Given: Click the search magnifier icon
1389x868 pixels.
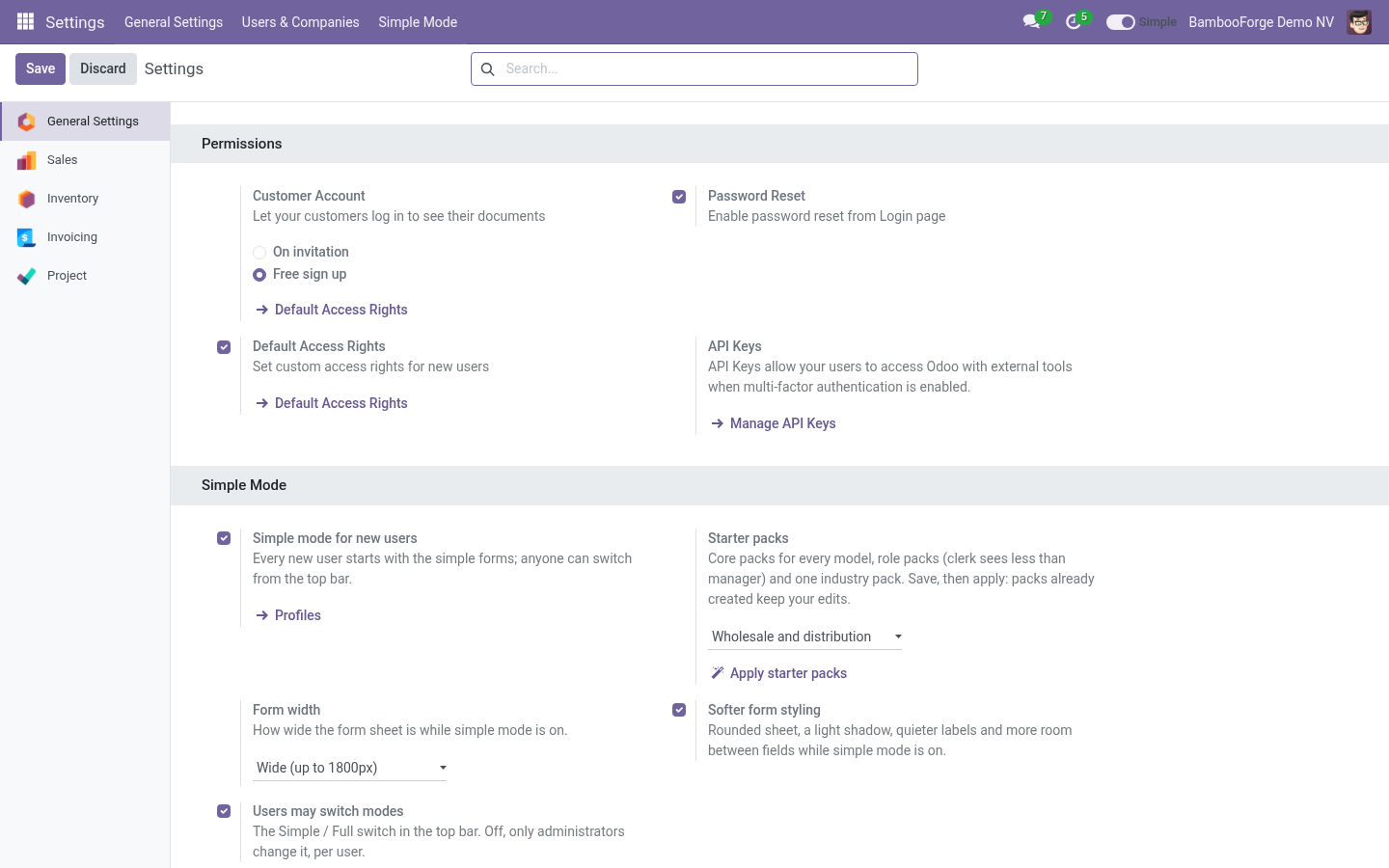Looking at the screenshot, I should 488,69.
